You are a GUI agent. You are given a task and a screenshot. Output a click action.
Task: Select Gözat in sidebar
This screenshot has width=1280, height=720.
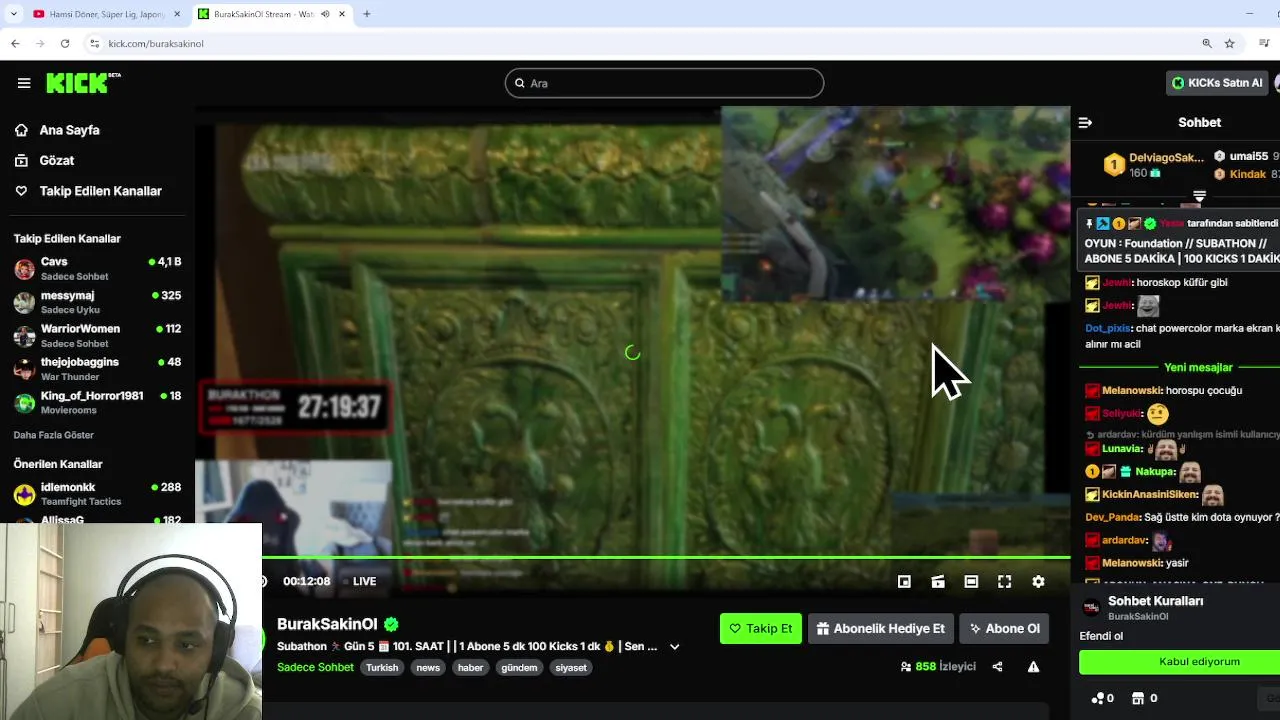pyautogui.click(x=57, y=160)
